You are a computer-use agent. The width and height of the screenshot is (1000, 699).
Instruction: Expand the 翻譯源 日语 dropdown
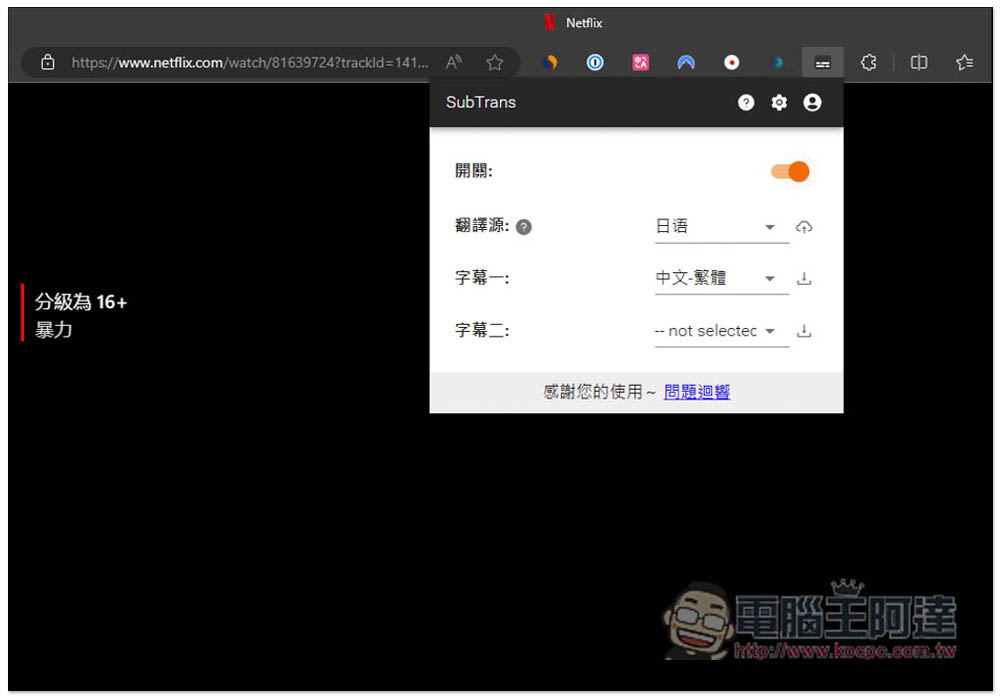(721, 227)
